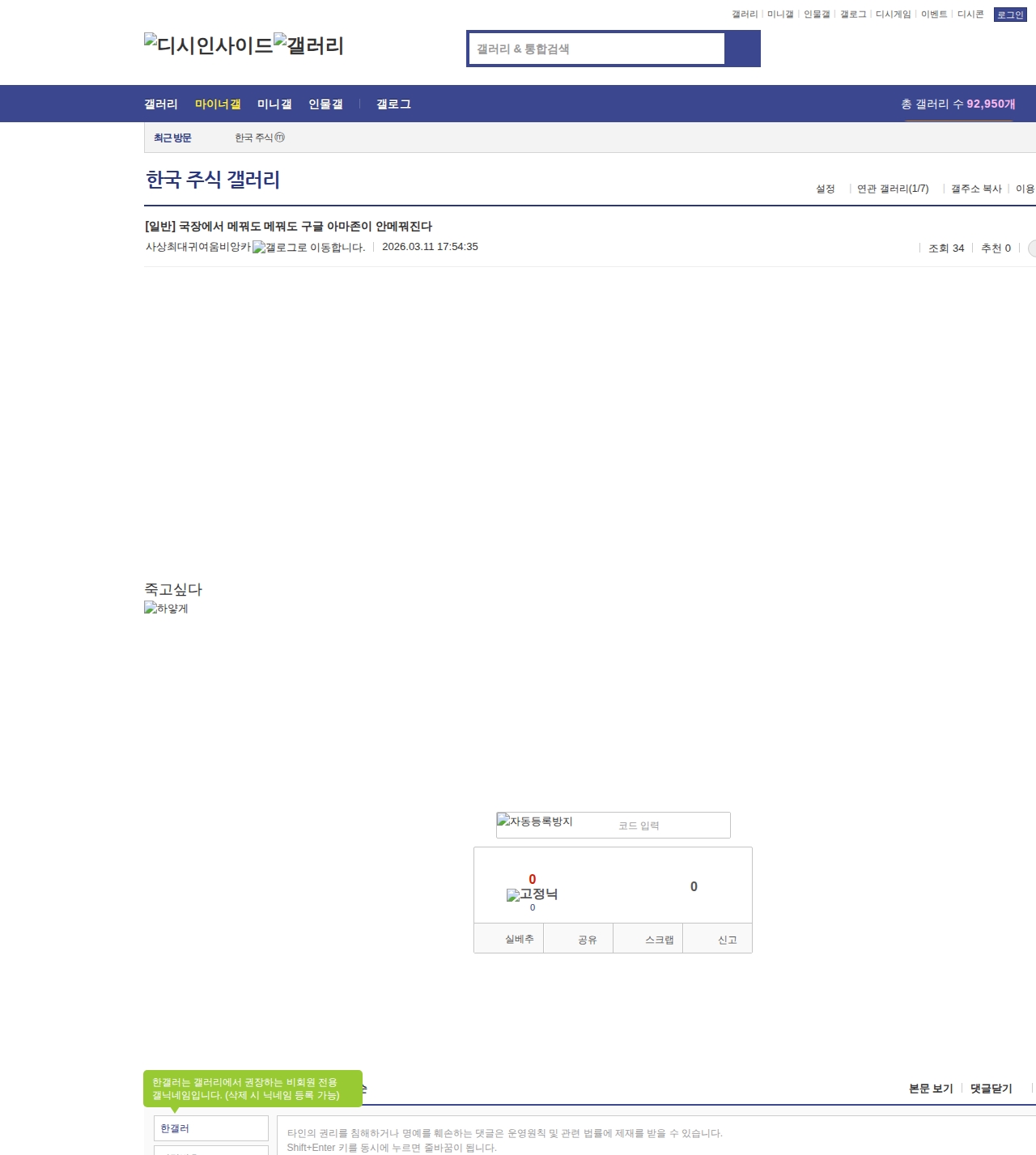Click the 실베추 button
This screenshot has height=1155, width=1036.
pyautogui.click(x=509, y=939)
